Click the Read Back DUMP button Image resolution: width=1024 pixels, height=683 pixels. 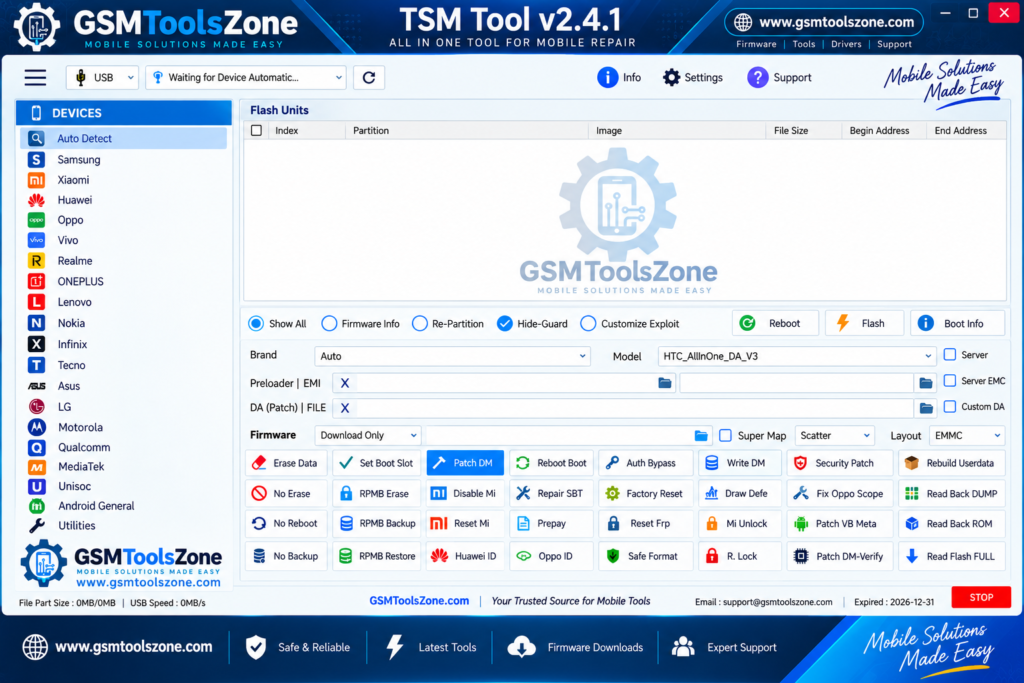tap(951, 494)
